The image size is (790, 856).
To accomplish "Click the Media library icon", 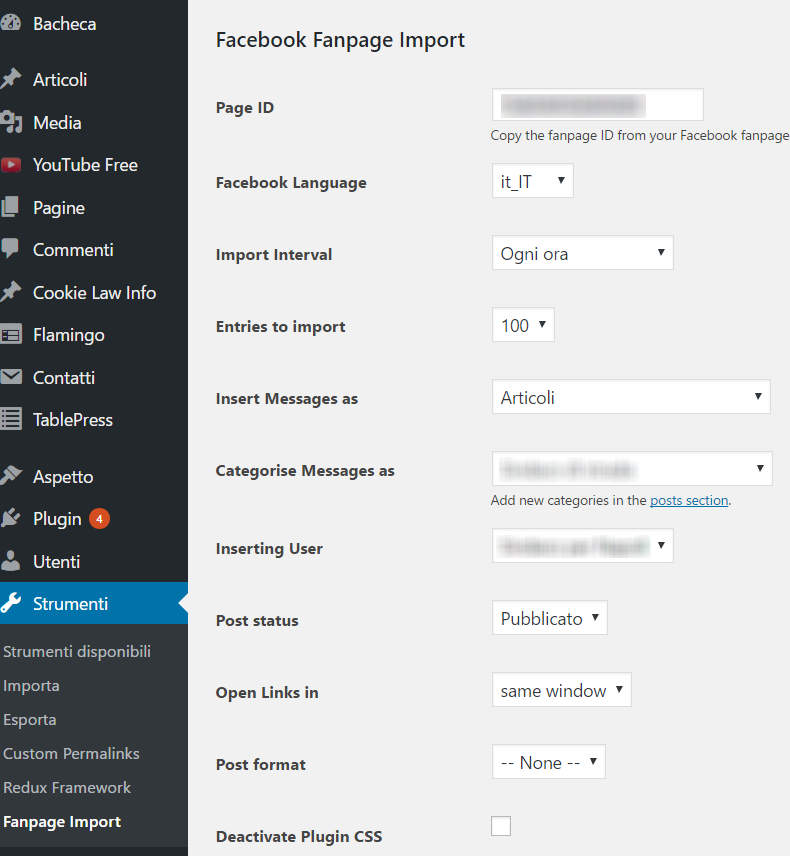I will [11, 122].
